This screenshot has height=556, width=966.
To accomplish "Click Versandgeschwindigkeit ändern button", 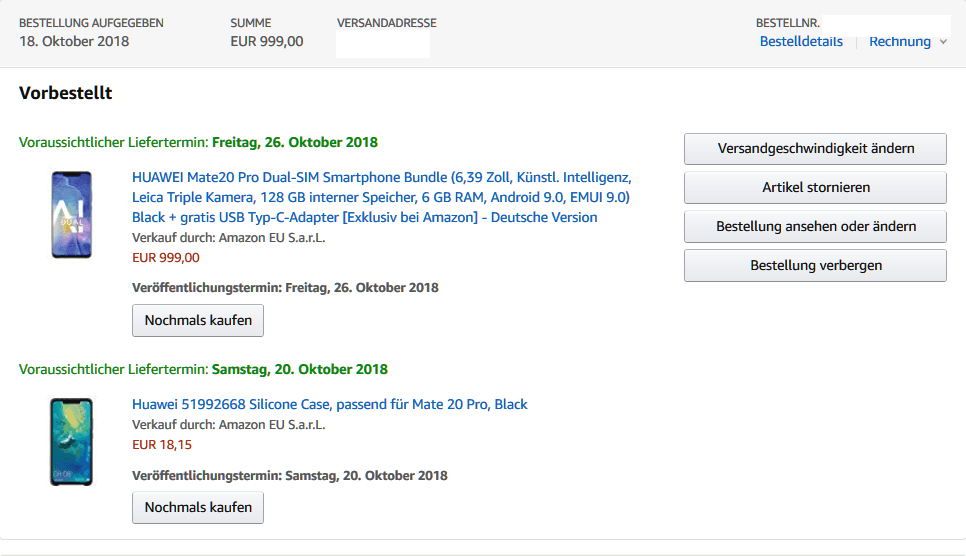I will (815, 149).
